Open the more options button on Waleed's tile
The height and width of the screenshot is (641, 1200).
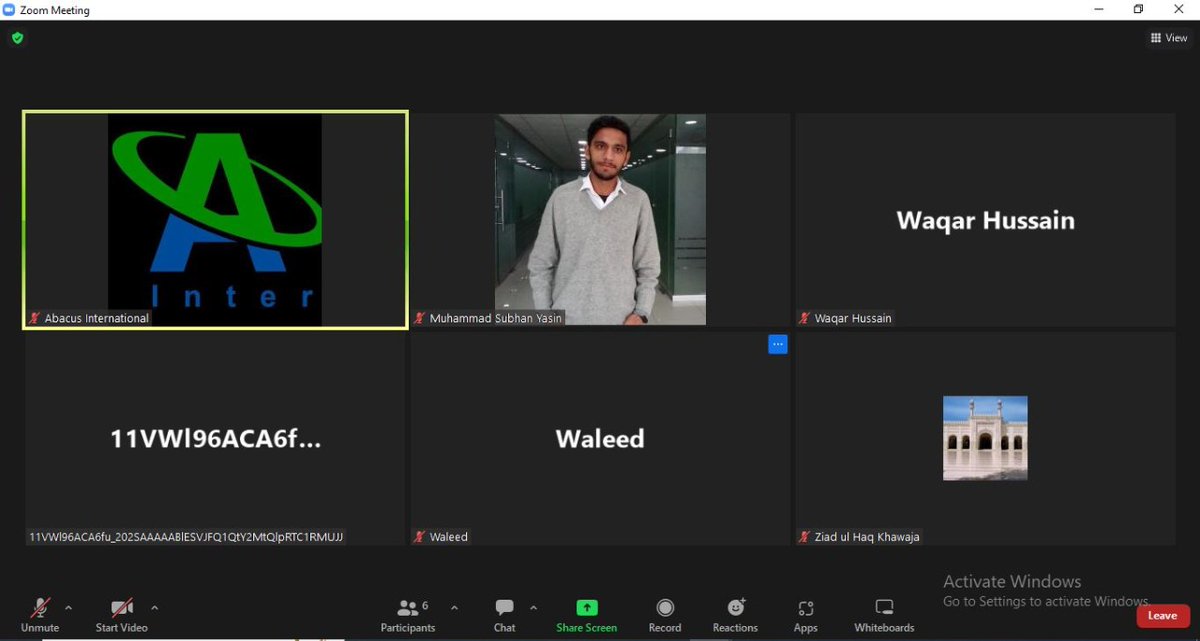pos(778,344)
